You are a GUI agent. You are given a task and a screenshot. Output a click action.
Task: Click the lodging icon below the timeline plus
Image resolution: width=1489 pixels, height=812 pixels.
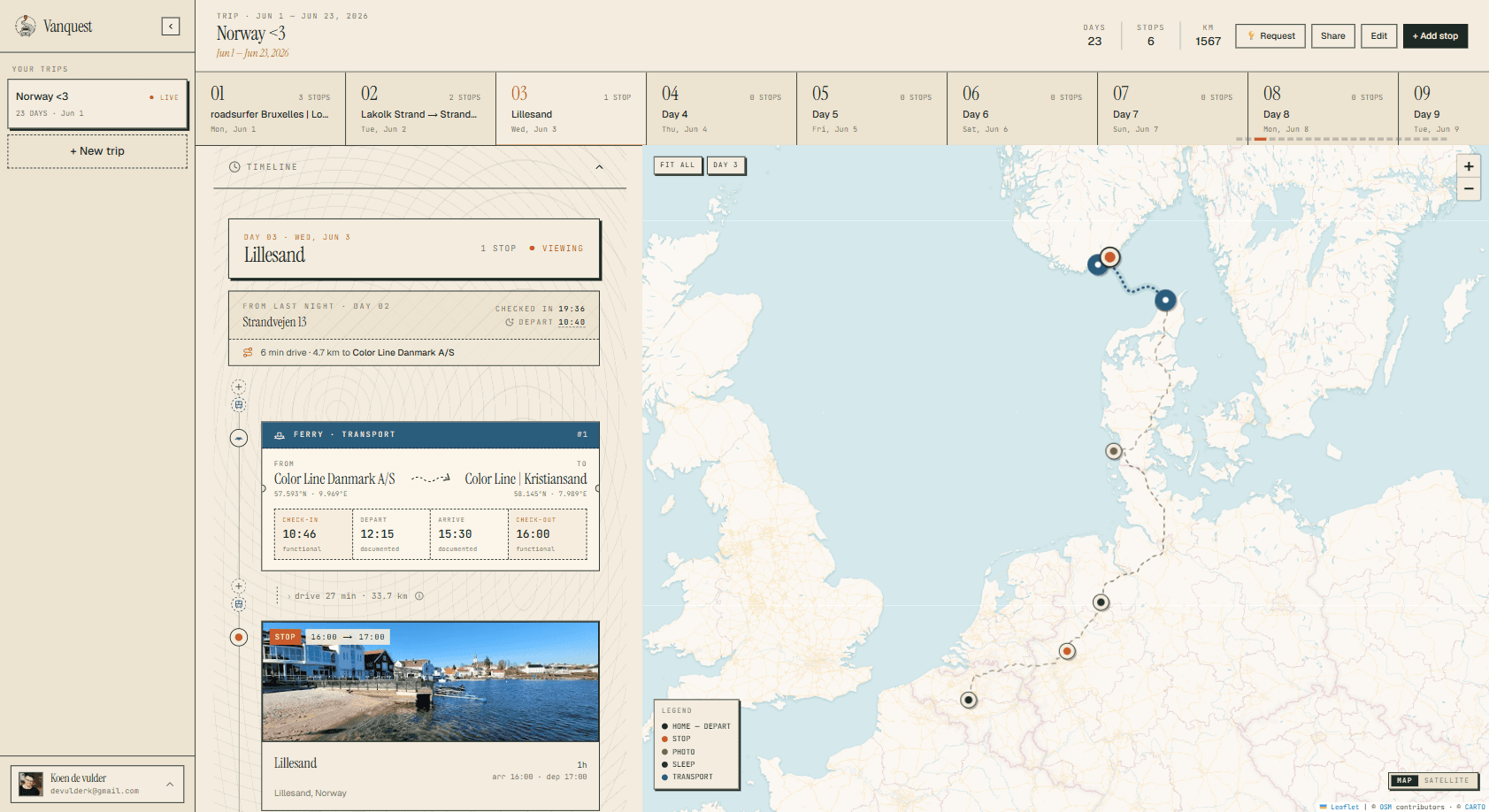tap(239, 405)
